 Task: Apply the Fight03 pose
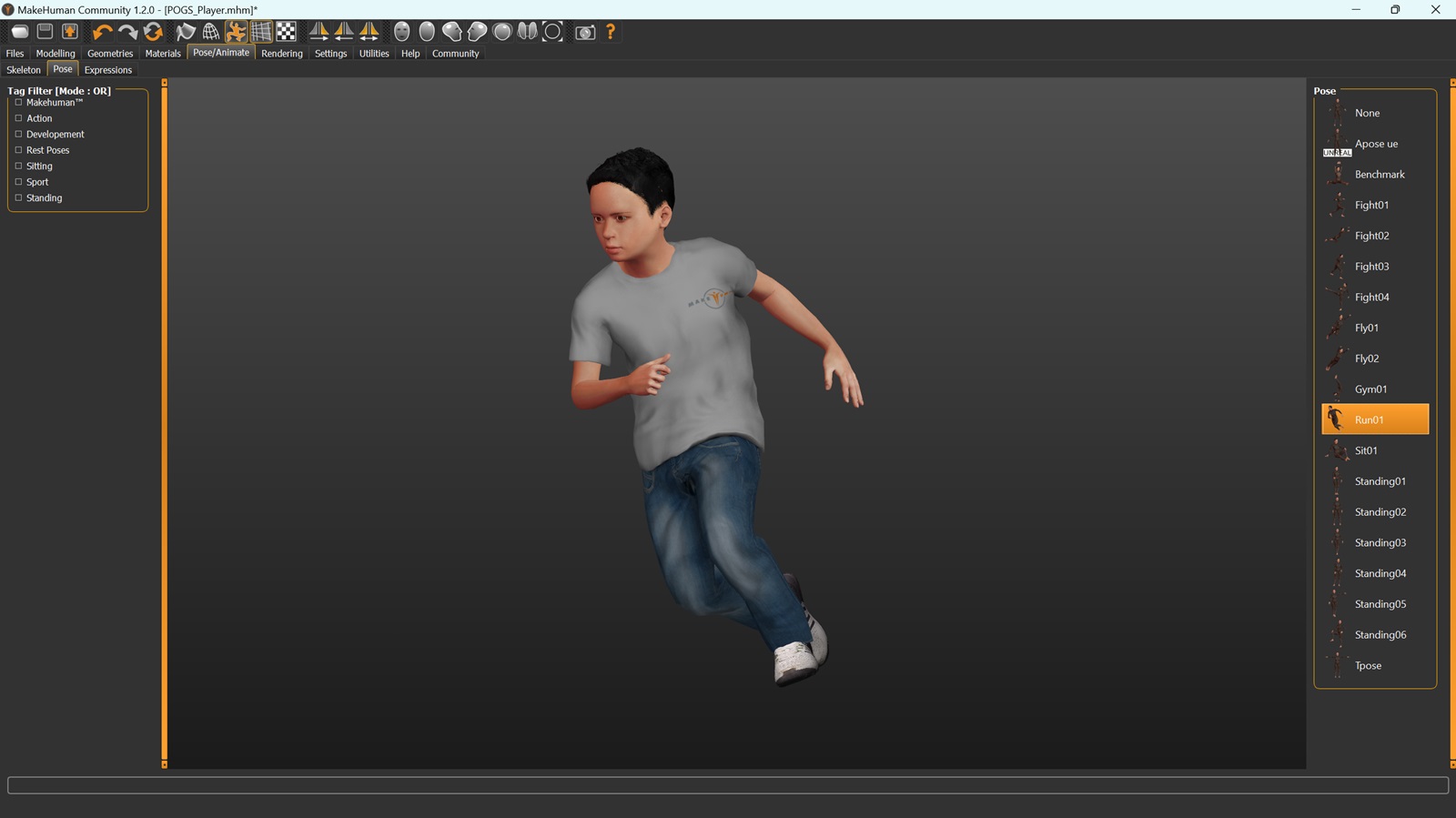click(1375, 267)
